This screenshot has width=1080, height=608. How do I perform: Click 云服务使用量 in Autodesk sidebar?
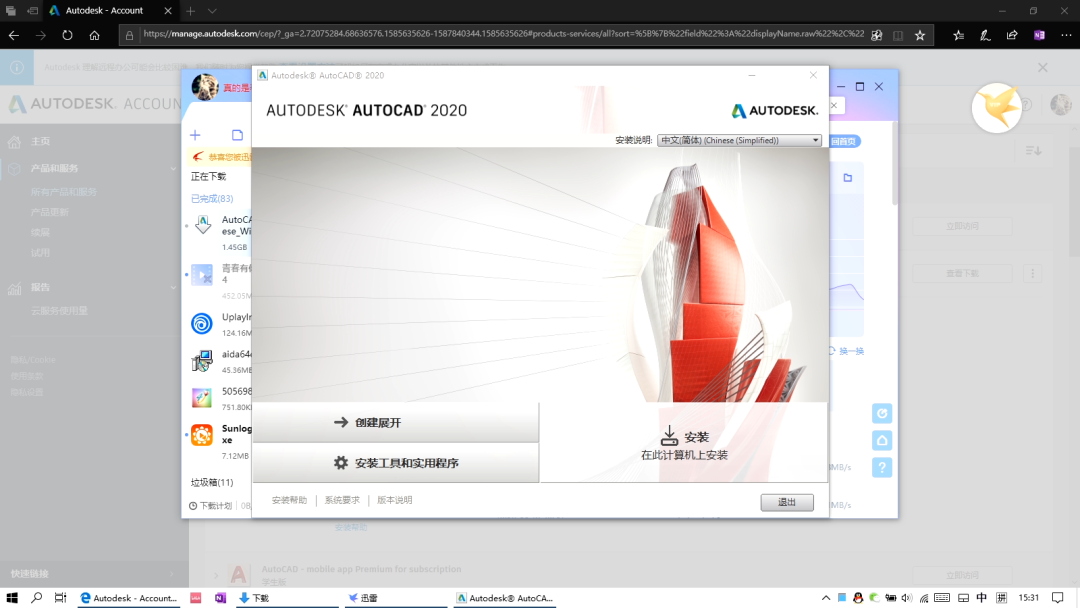coord(59,311)
